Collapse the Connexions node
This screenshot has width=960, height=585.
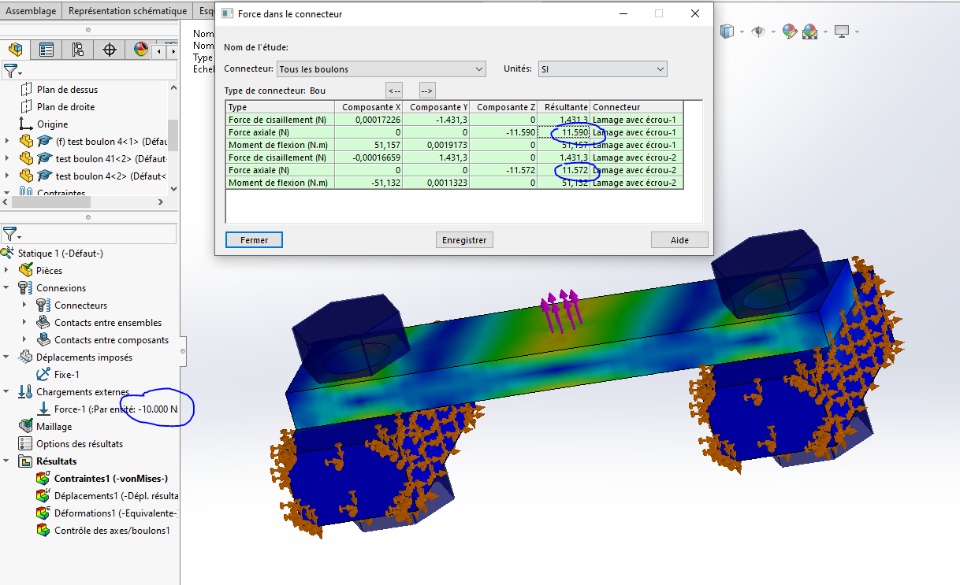click(x=7, y=288)
